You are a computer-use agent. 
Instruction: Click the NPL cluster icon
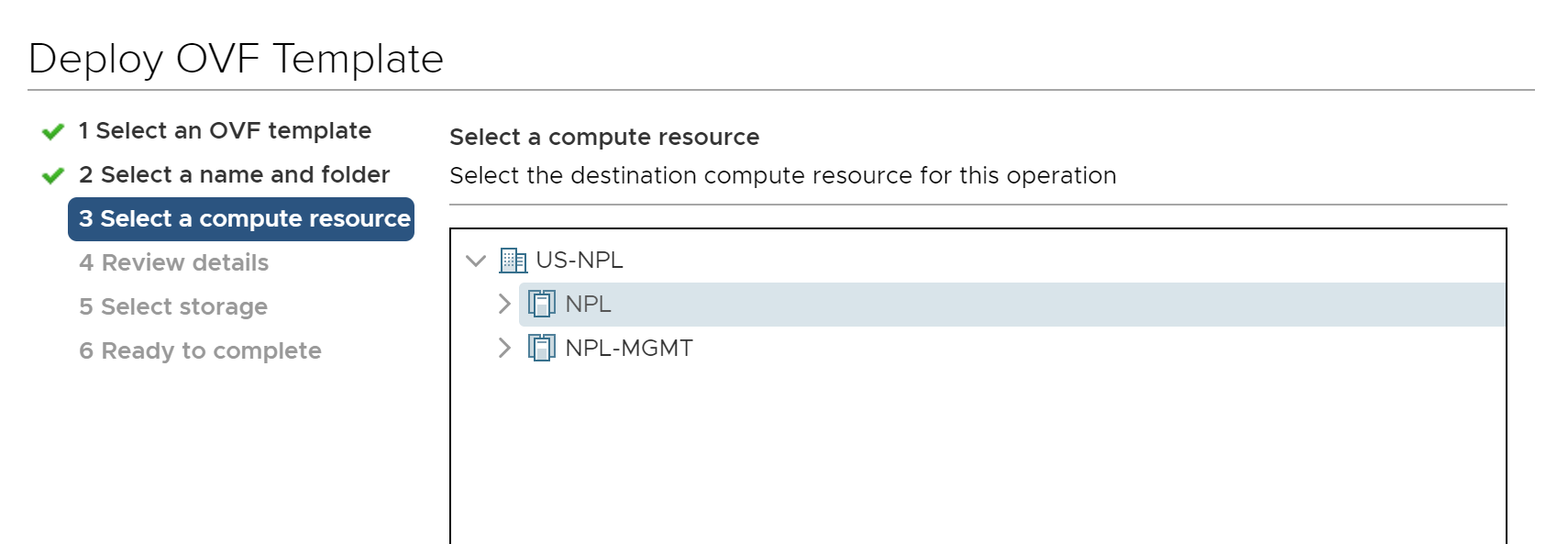[542, 304]
